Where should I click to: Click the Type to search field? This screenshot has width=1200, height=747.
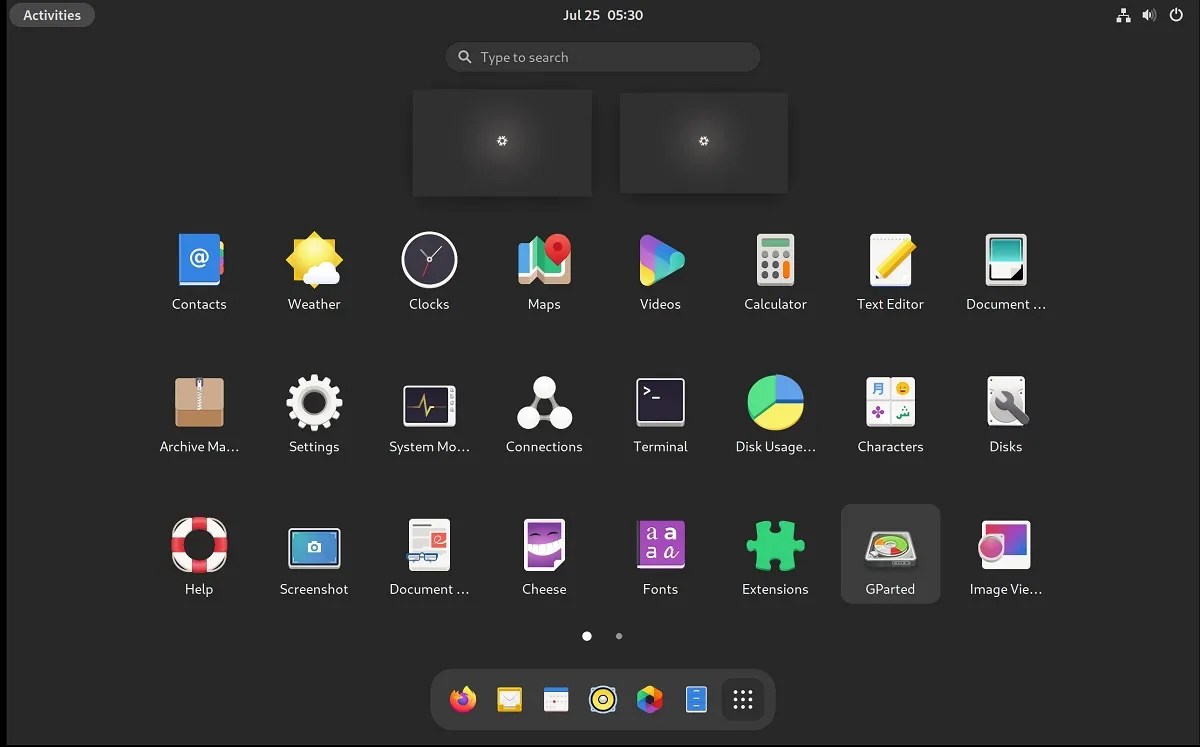tap(603, 57)
